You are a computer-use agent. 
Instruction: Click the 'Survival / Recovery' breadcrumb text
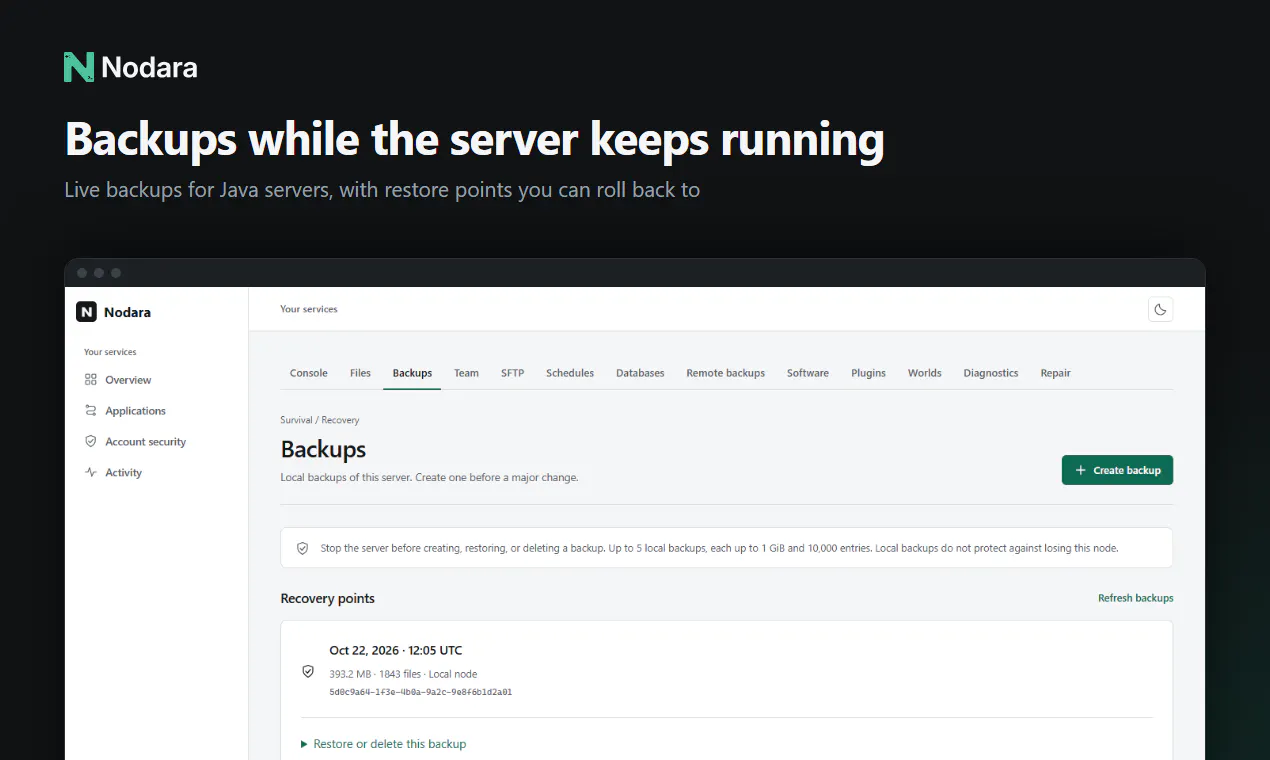320,420
